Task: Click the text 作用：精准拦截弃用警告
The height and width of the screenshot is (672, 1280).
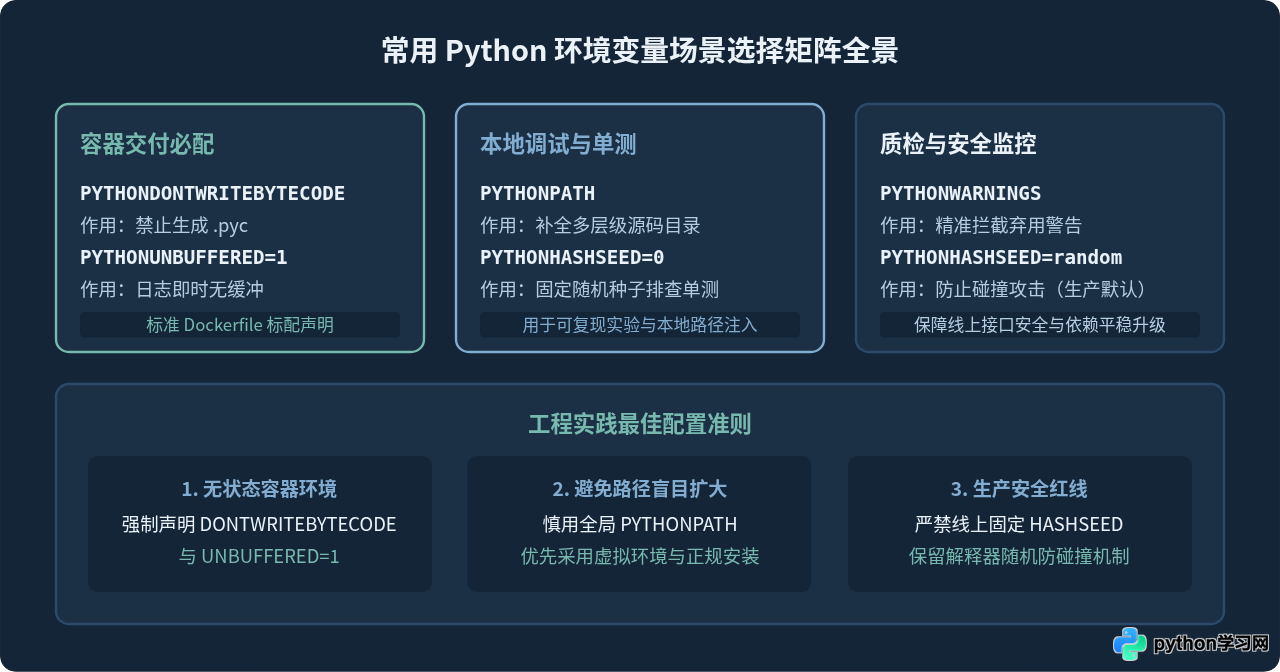Action: [981, 225]
